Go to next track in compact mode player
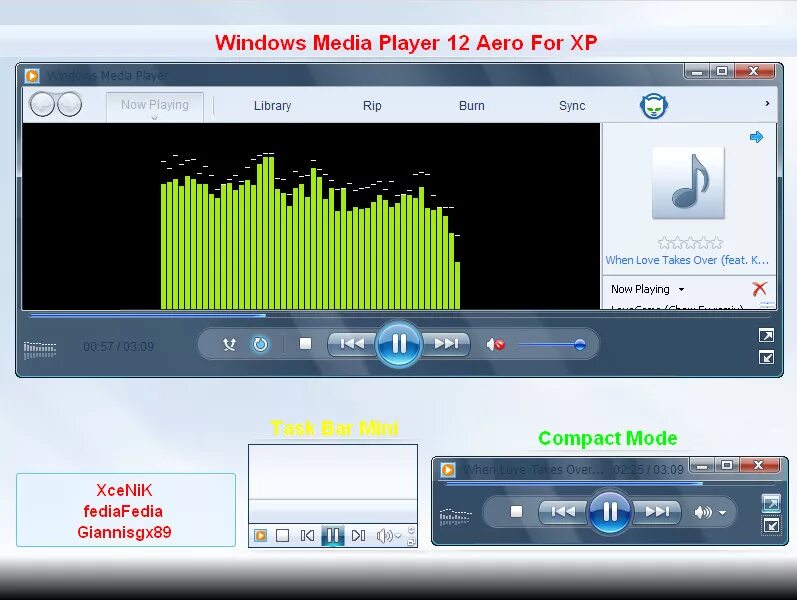This screenshot has width=797, height=600. coord(657,512)
